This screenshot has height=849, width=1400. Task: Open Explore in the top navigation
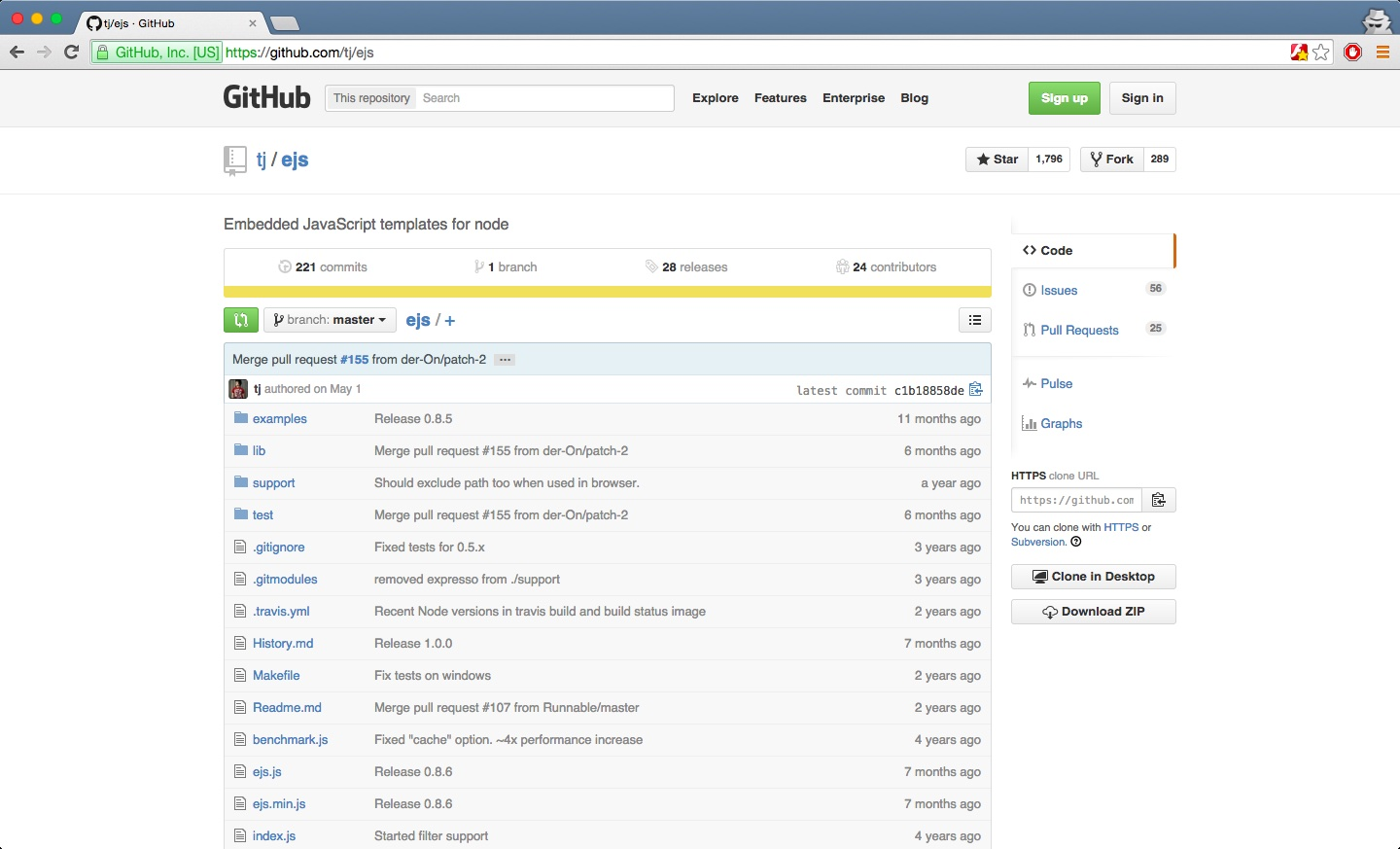pos(716,98)
